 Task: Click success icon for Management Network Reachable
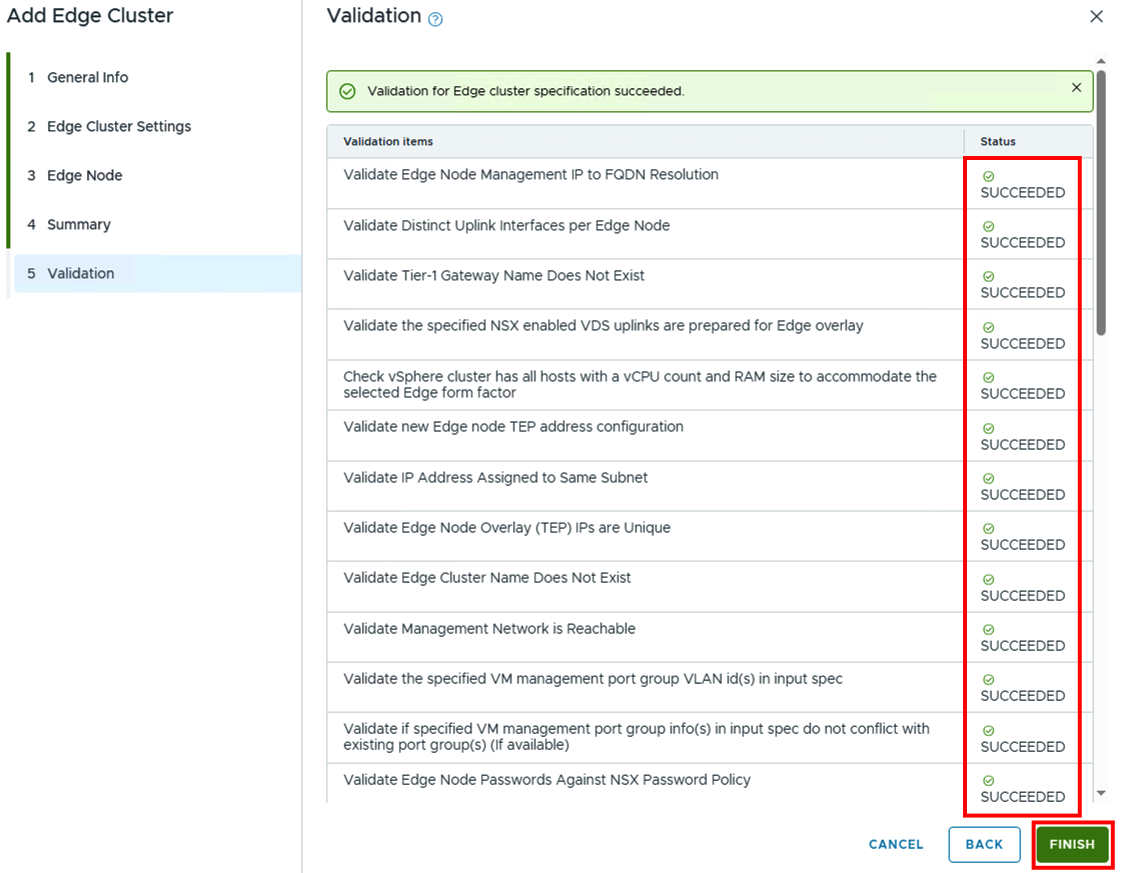pos(988,630)
